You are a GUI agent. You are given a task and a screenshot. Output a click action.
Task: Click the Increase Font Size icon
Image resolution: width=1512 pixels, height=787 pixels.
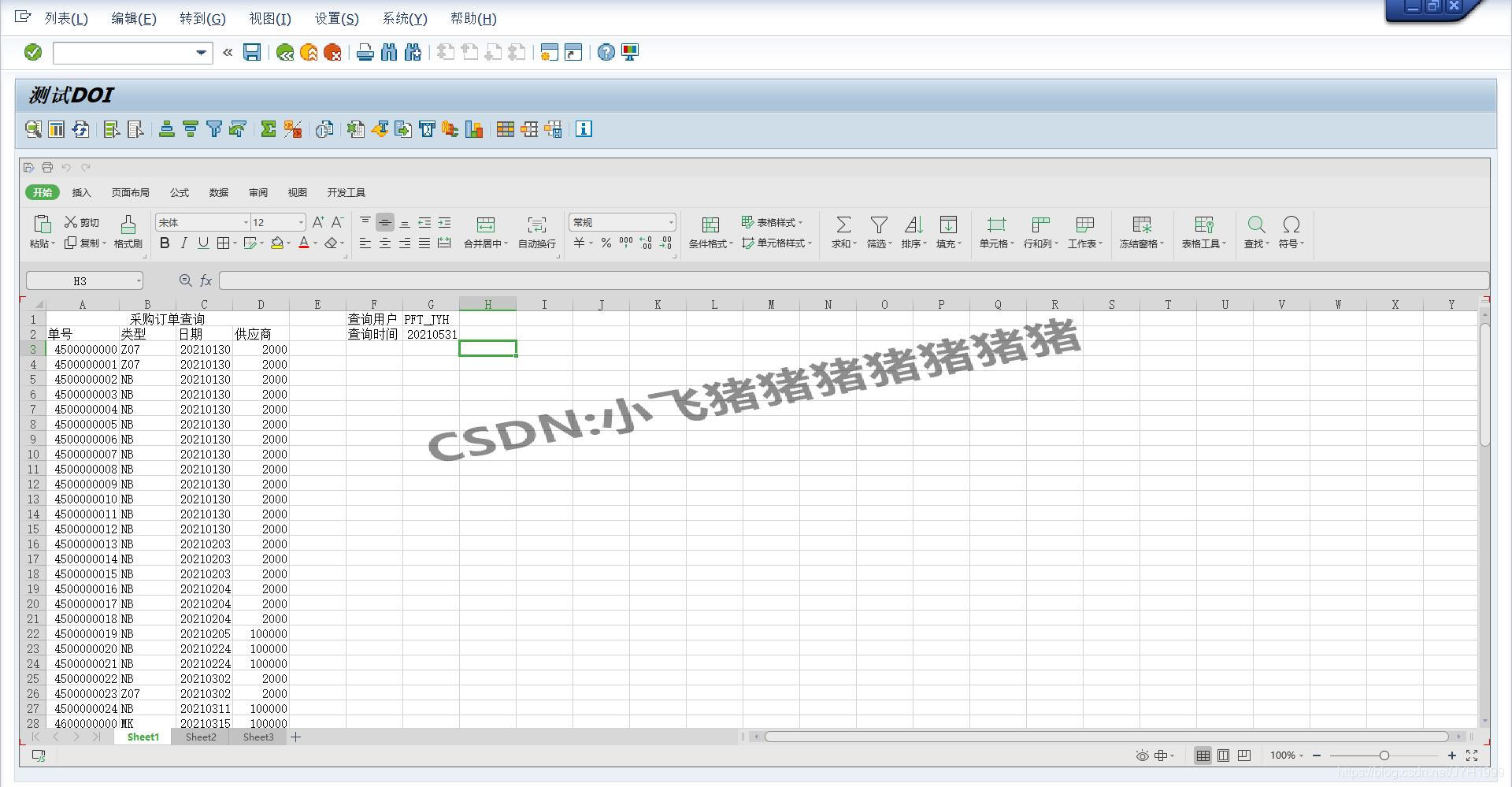(317, 223)
